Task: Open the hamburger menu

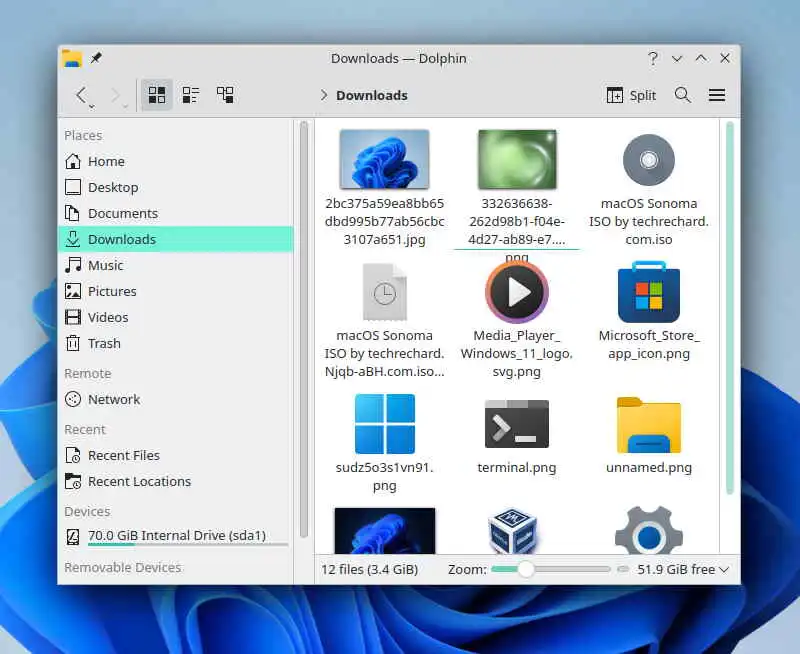Action: pos(717,95)
